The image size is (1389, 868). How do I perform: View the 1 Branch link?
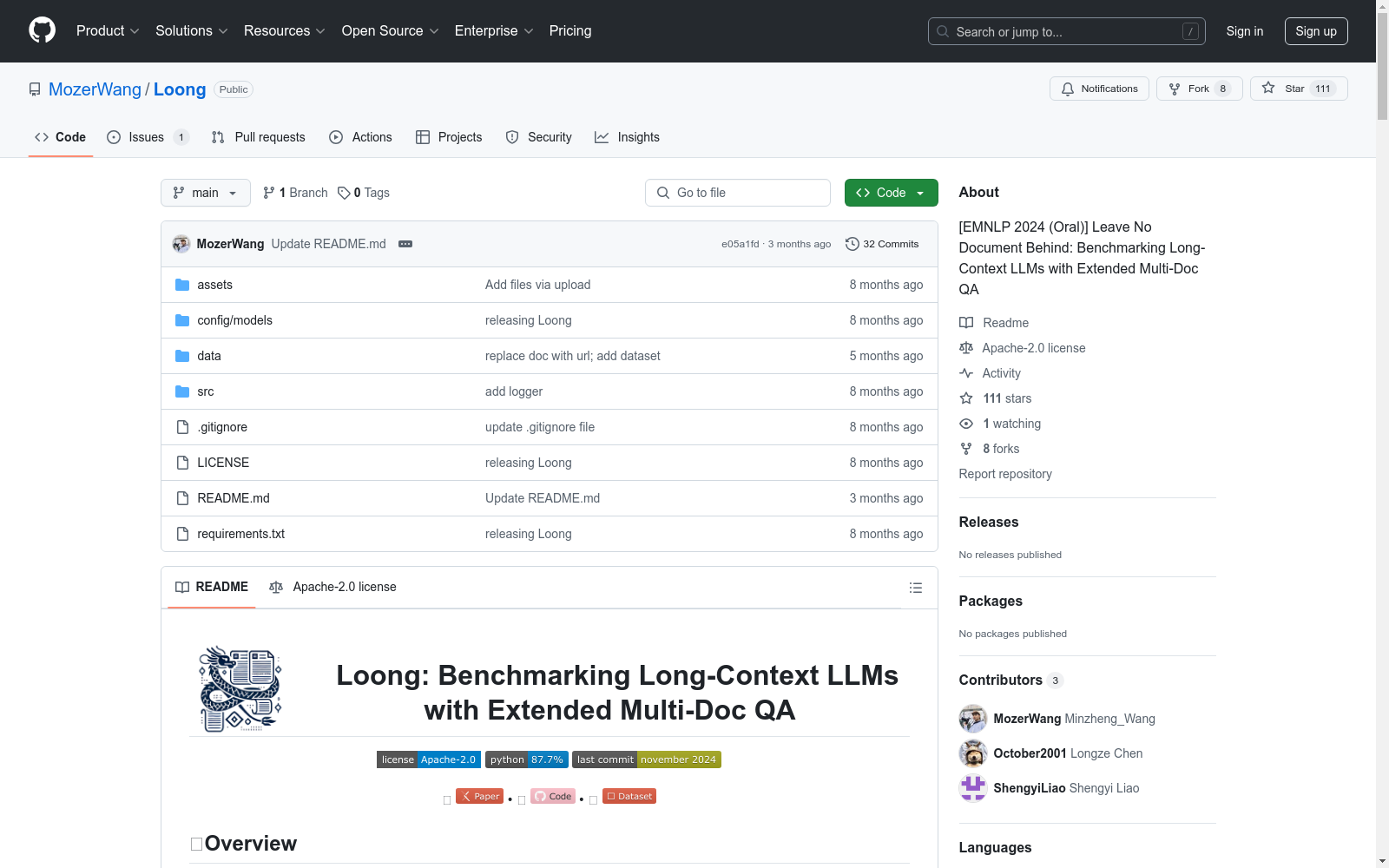click(296, 193)
